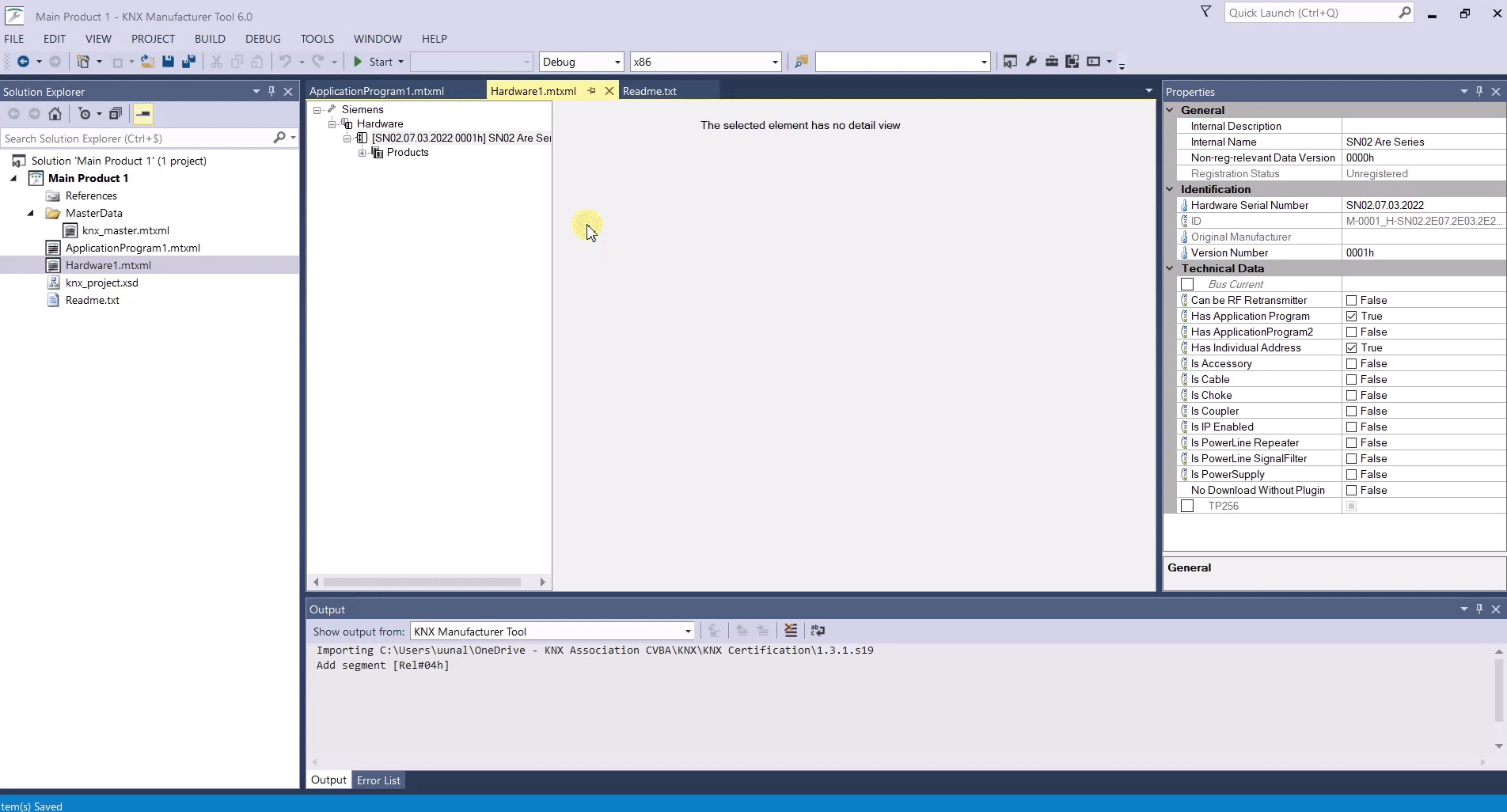Select the Hardware node in tree

379,124
